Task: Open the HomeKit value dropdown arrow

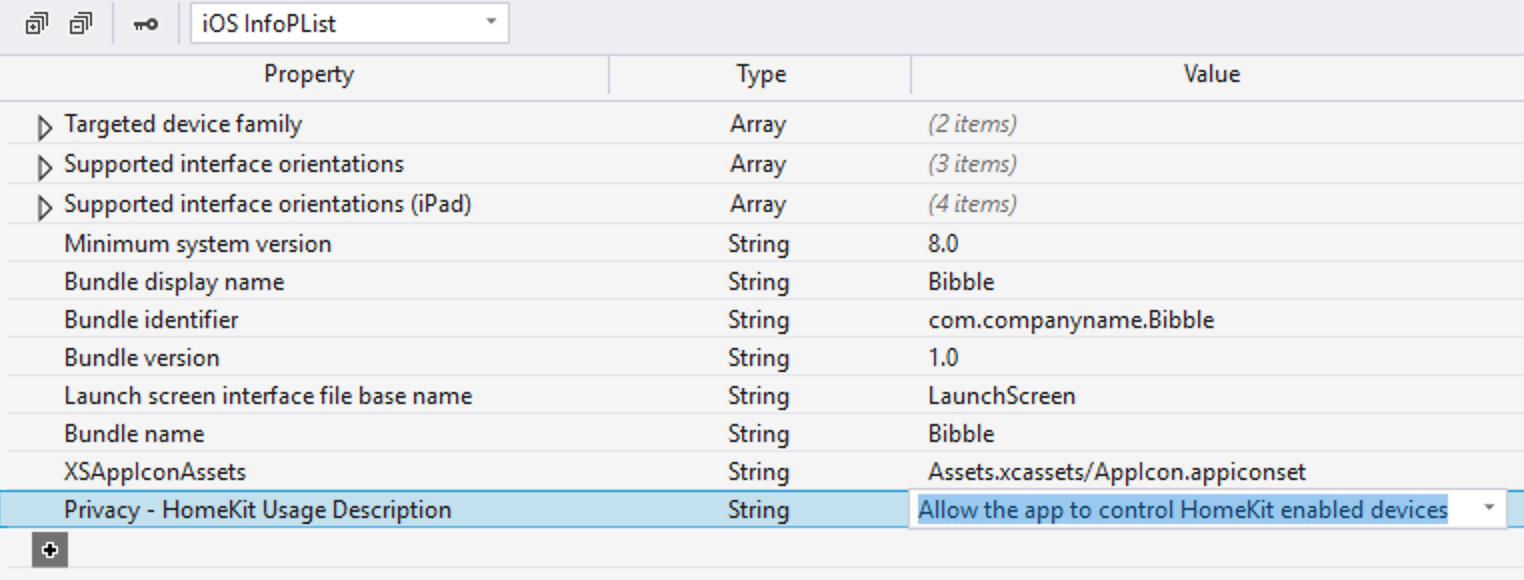Action: [x=1489, y=509]
